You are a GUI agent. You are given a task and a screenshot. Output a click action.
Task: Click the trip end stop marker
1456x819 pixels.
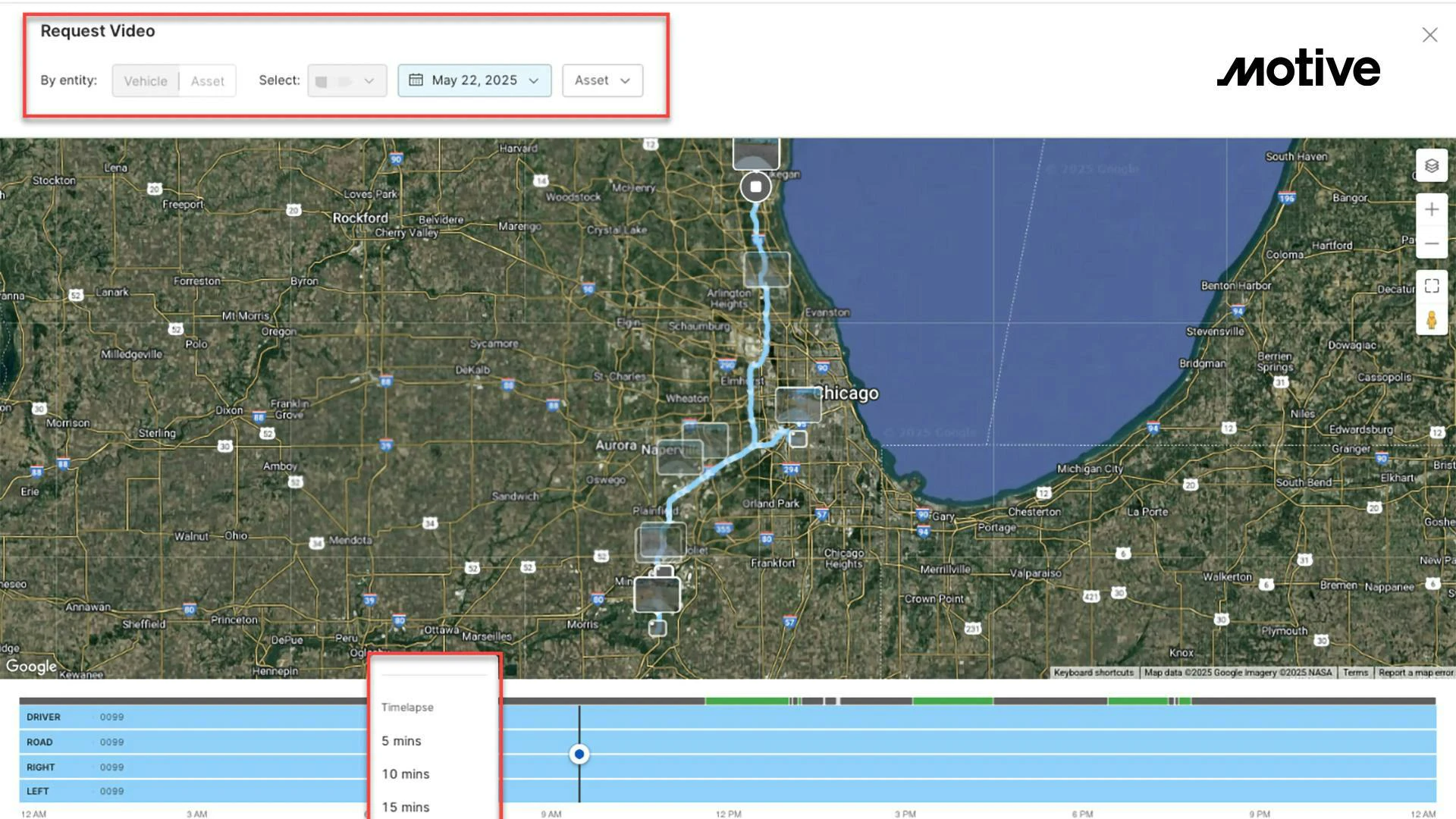click(755, 187)
